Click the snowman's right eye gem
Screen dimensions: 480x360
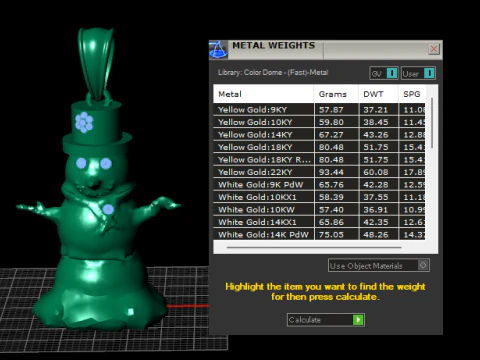(x=106, y=164)
